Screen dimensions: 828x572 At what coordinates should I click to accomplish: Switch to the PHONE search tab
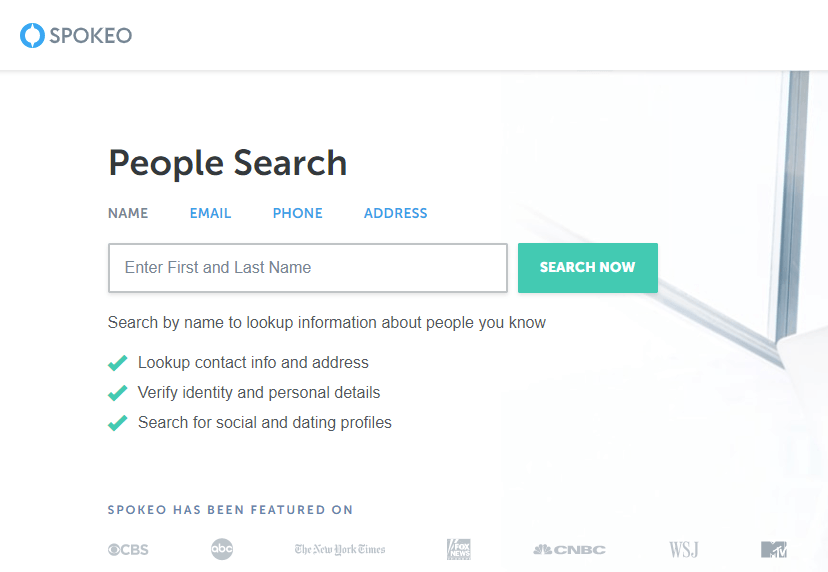[297, 213]
